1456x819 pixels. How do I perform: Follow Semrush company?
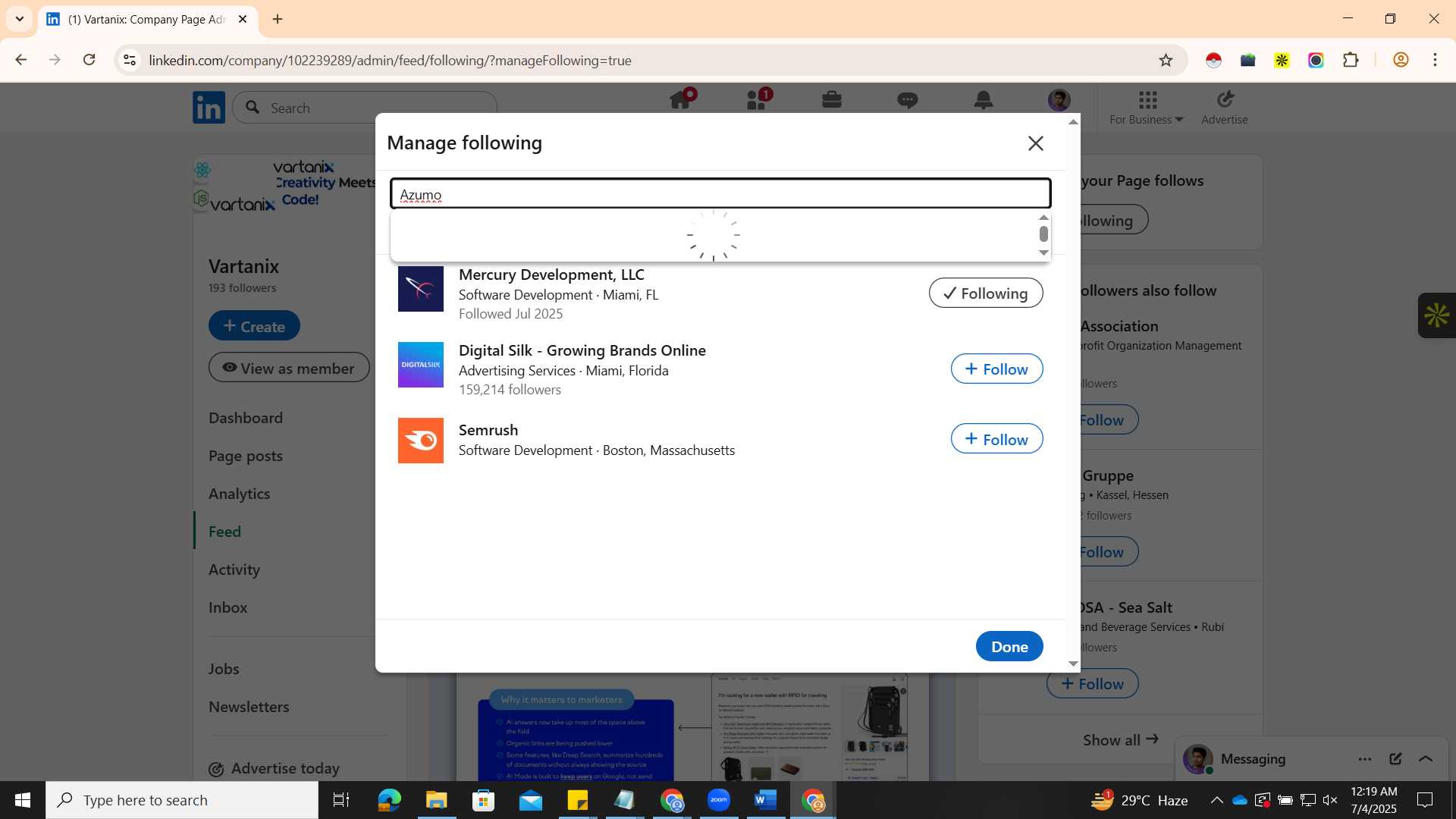point(996,439)
